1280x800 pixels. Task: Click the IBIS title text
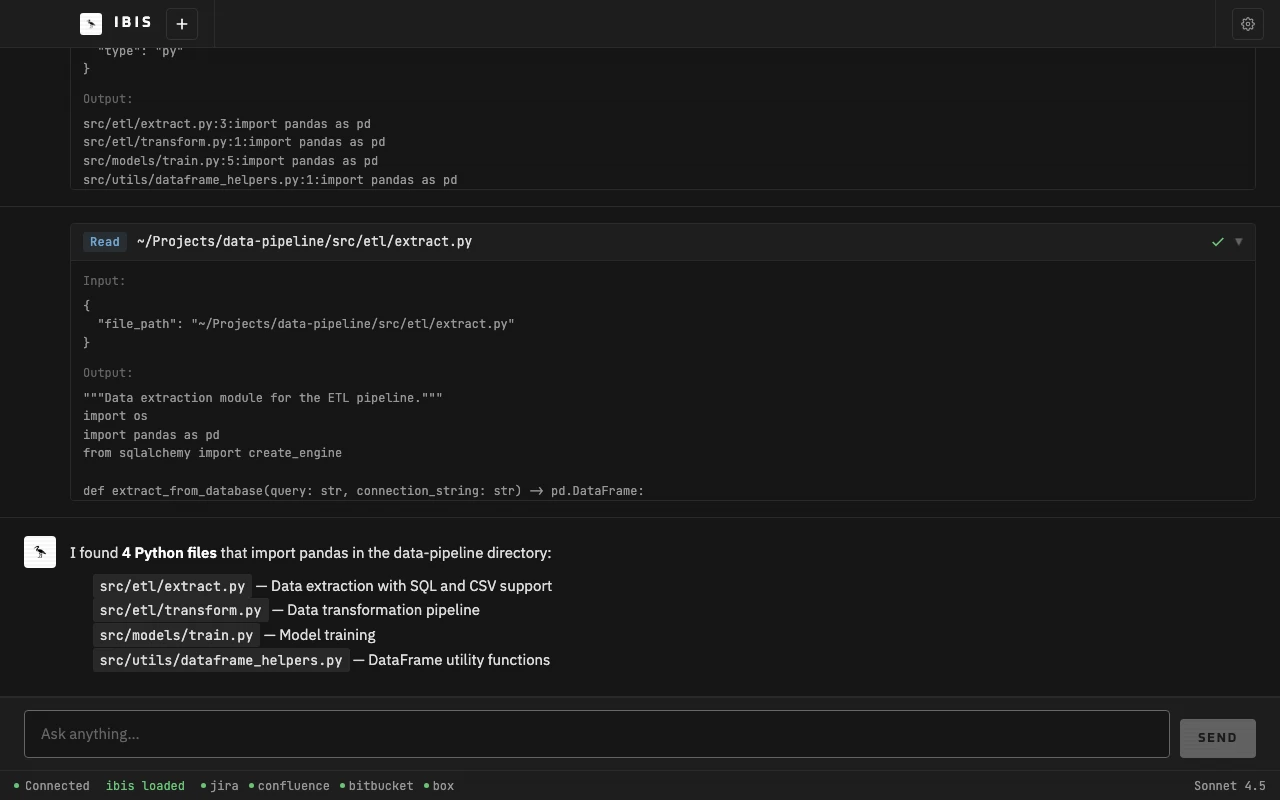(133, 22)
